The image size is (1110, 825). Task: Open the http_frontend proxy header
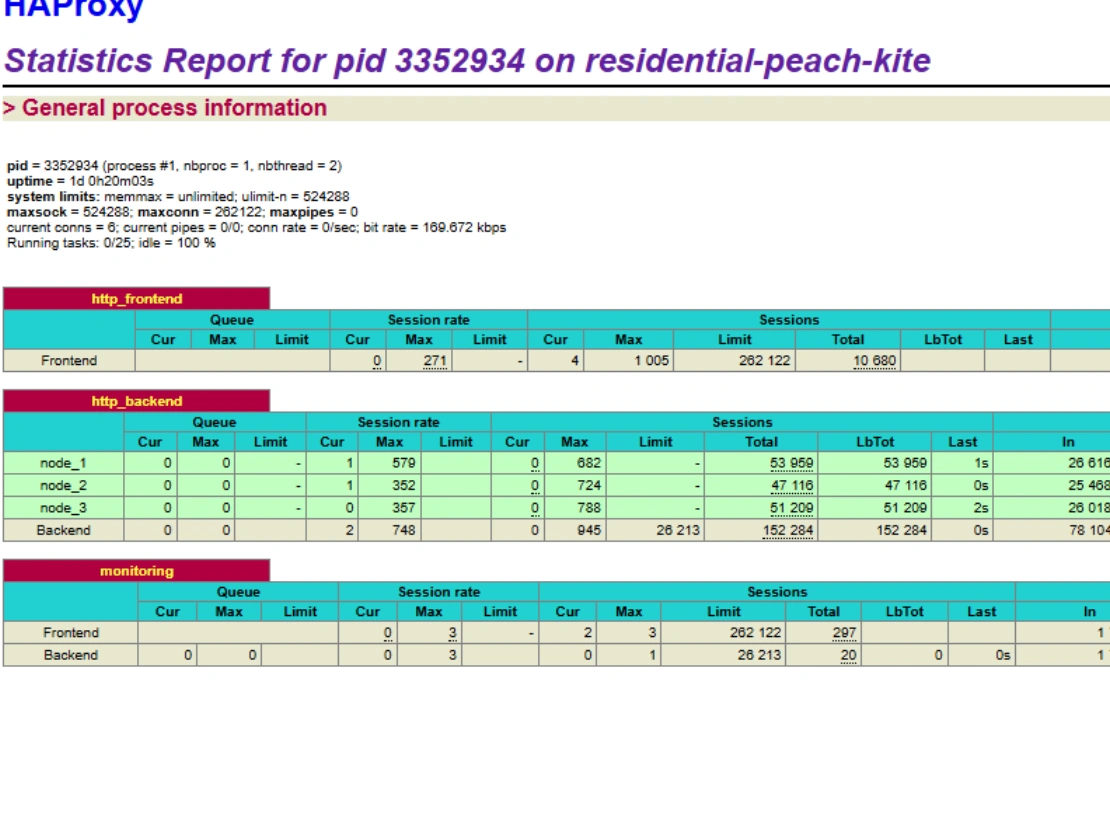pos(137,299)
